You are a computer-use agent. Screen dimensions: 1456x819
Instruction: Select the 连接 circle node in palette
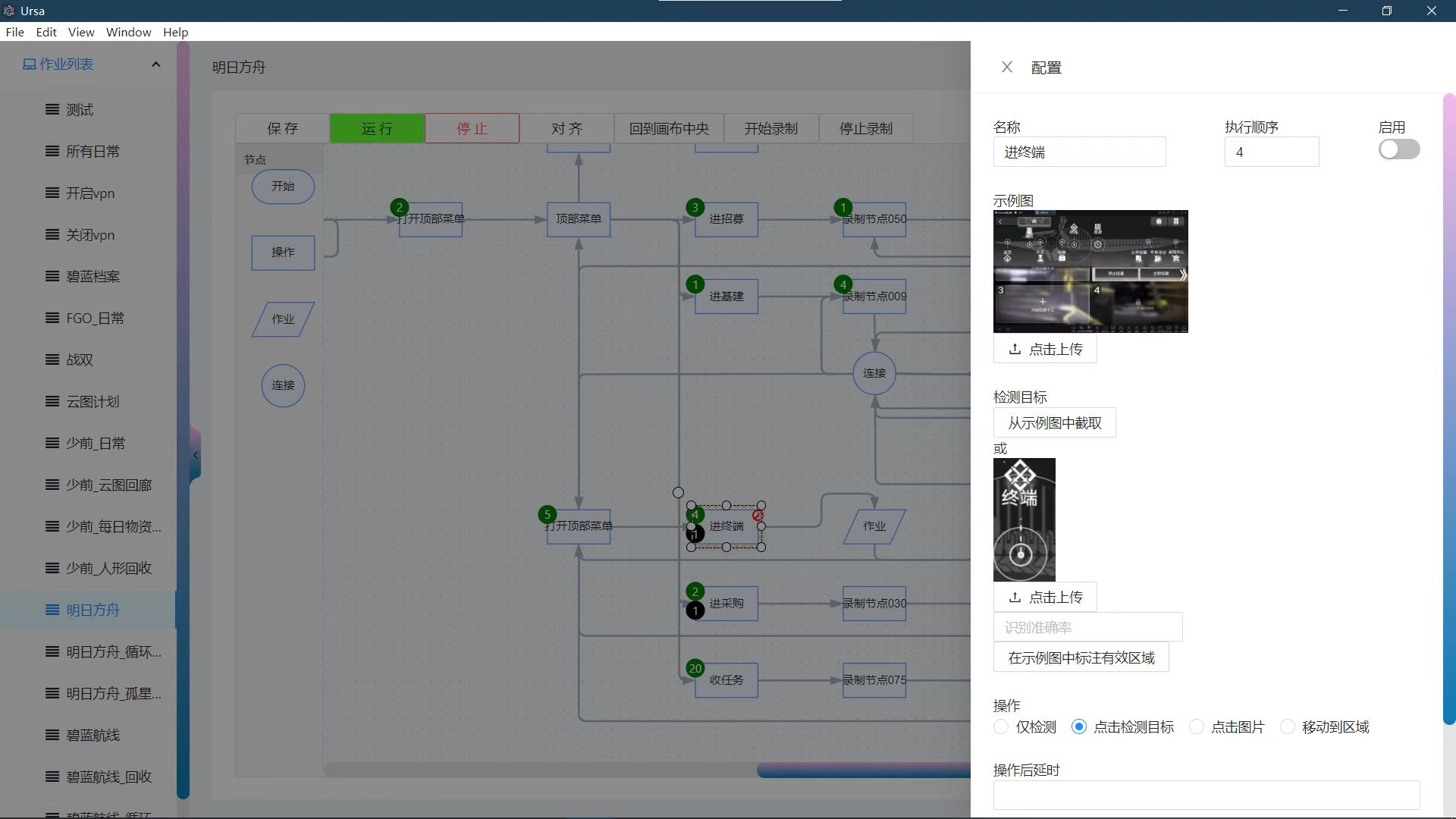pyautogui.click(x=283, y=385)
